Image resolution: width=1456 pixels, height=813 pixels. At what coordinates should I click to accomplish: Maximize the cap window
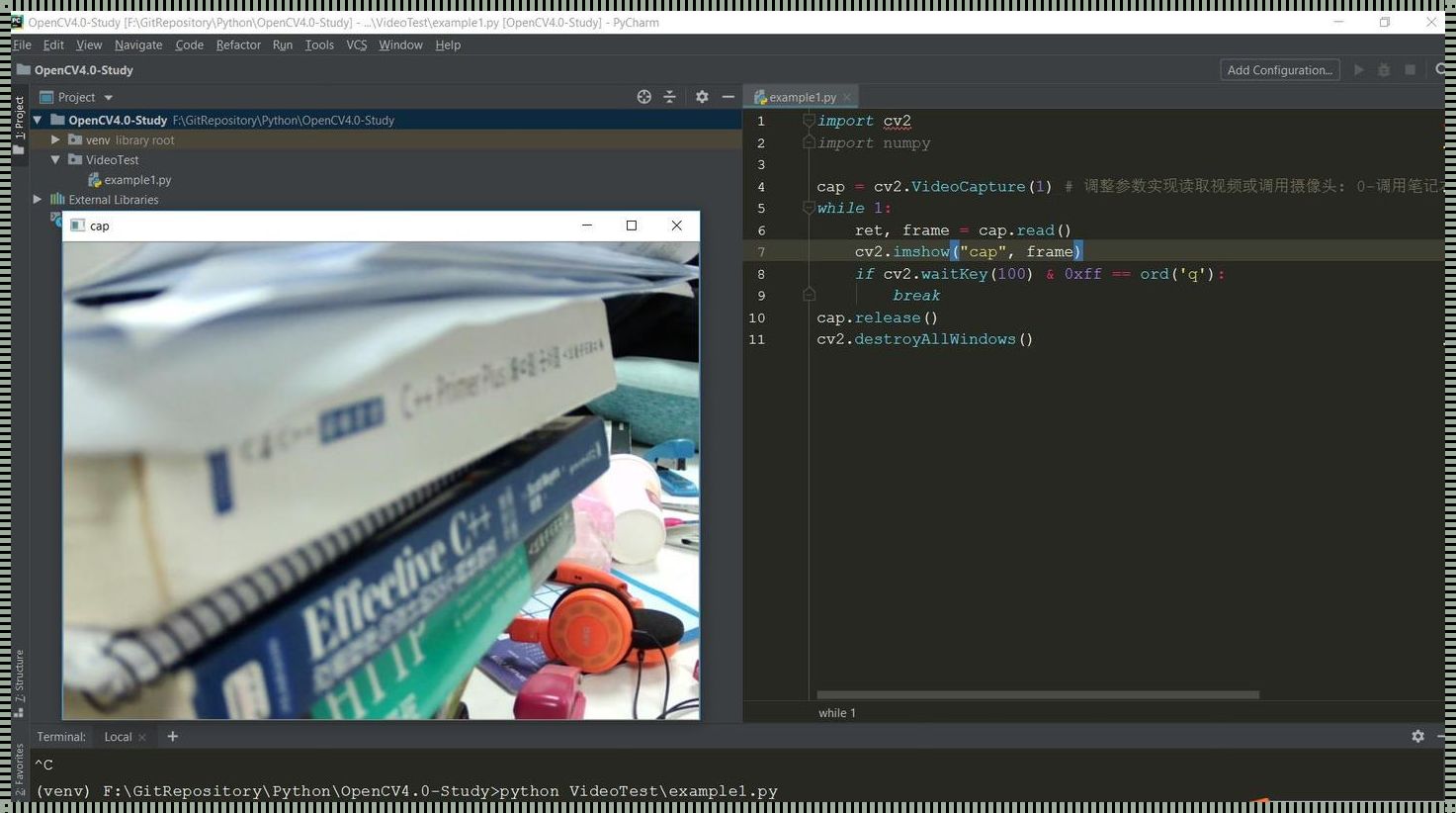point(632,226)
